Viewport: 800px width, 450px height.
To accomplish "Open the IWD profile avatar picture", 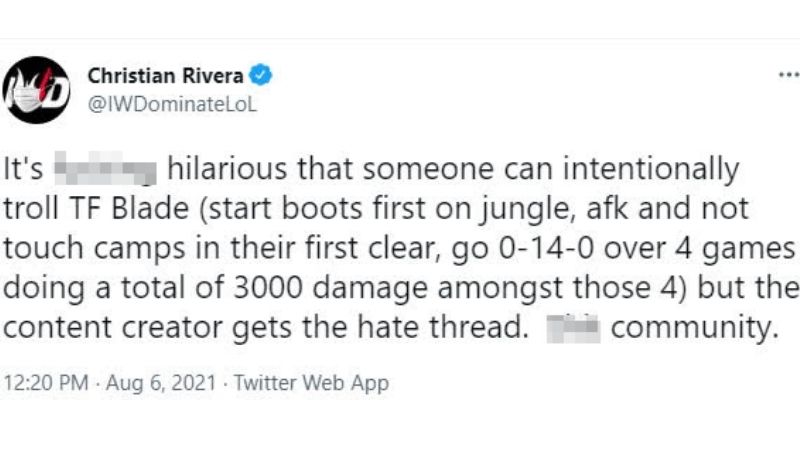I will tap(36, 90).
